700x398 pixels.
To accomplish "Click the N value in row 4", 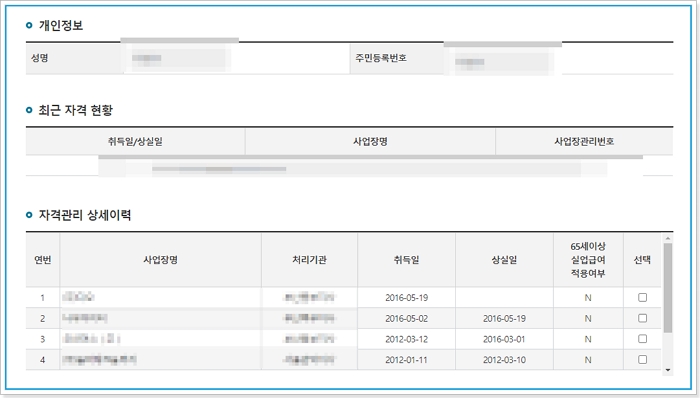I will pyautogui.click(x=588, y=360).
